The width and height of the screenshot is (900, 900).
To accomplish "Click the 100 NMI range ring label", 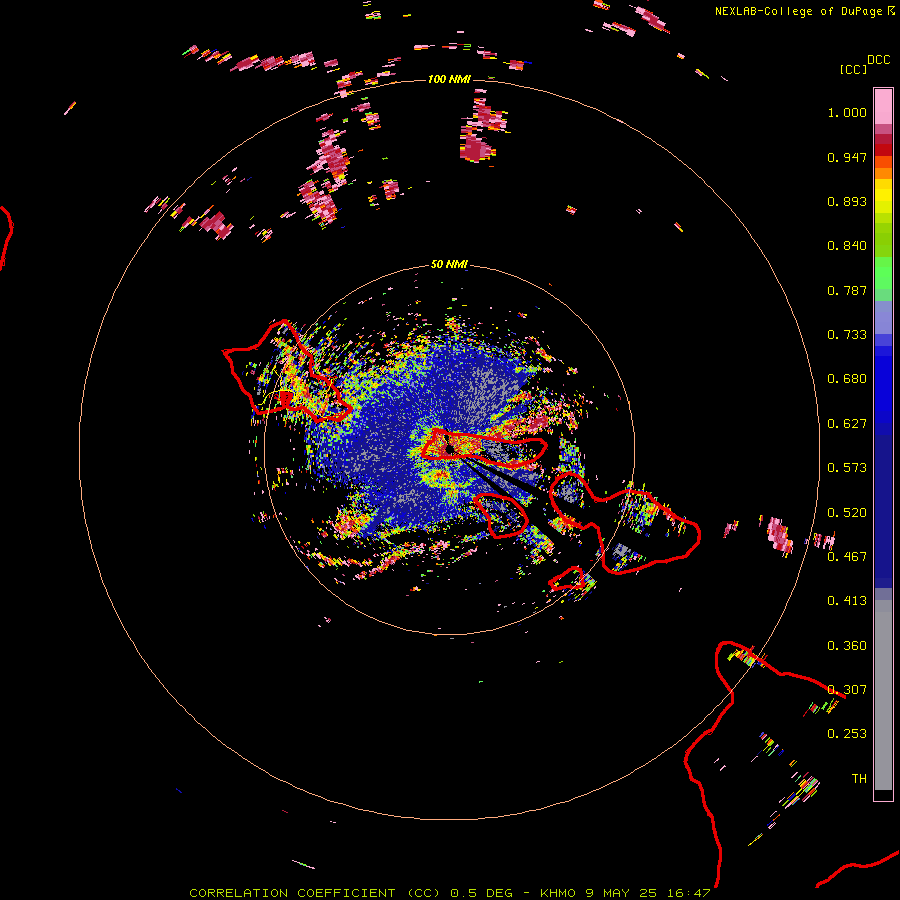I will pos(449,79).
